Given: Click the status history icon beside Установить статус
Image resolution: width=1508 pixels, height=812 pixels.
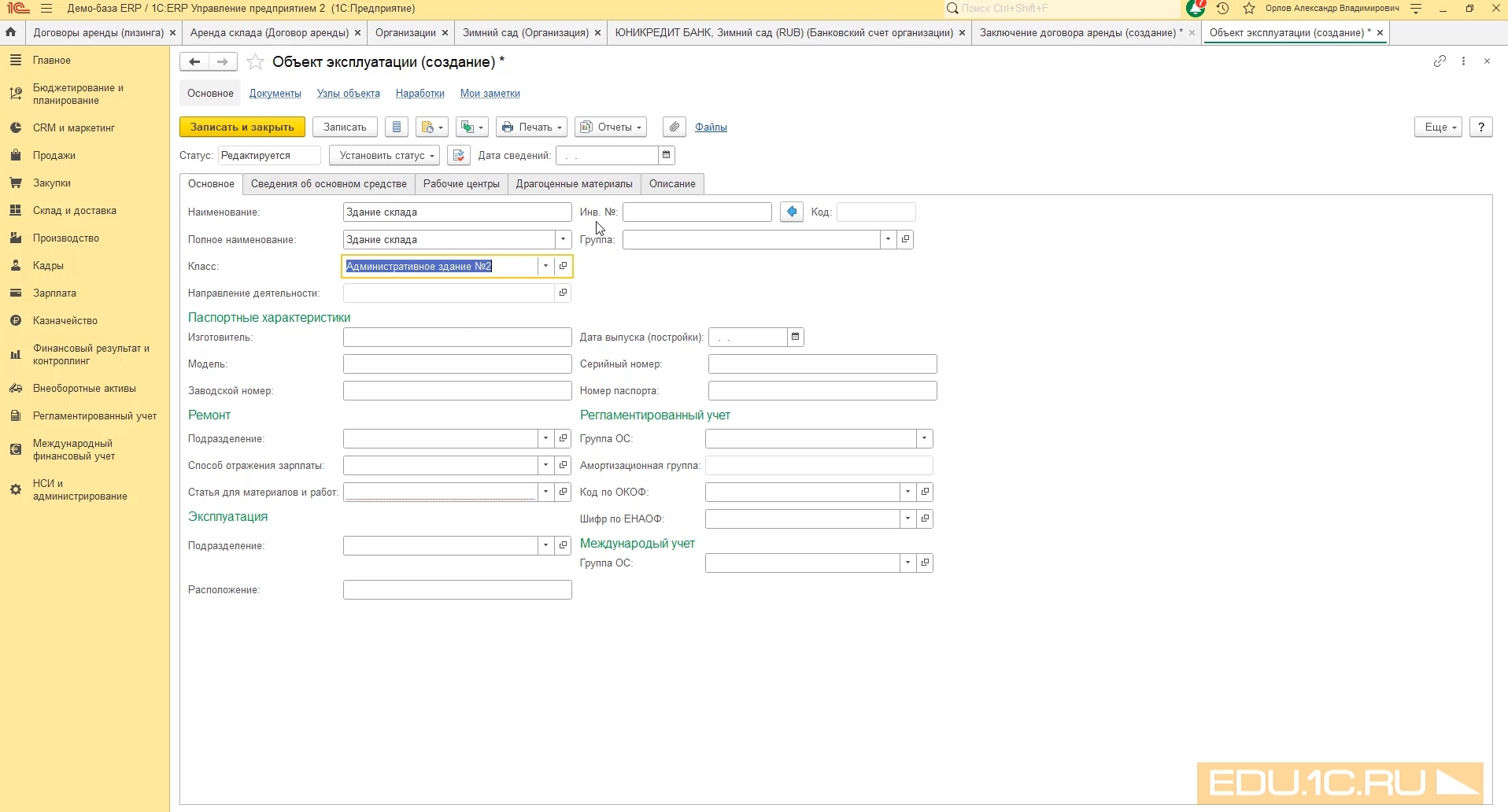Looking at the screenshot, I should click(x=459, y=156).
